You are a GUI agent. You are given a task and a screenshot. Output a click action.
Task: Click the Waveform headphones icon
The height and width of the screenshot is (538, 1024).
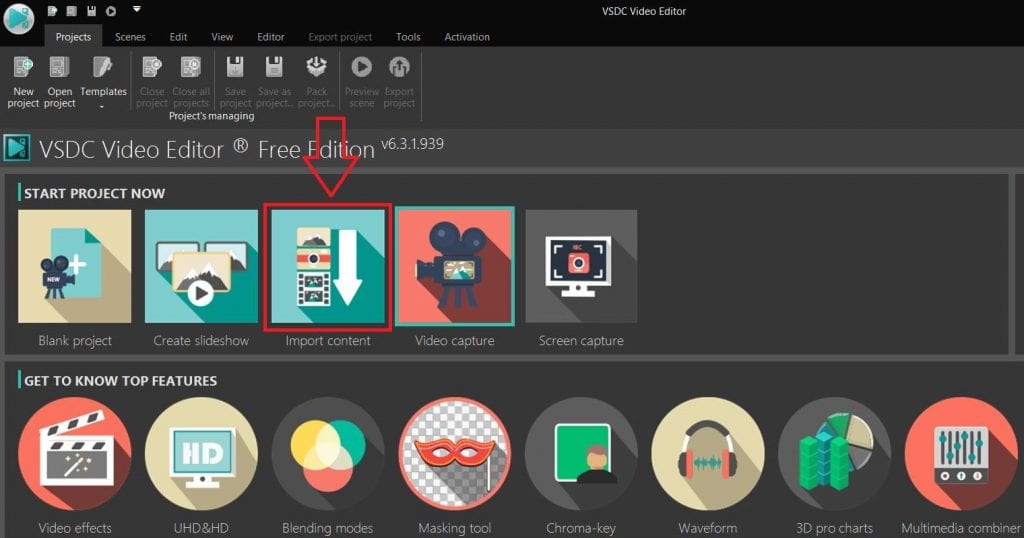[x=707, y=454]
